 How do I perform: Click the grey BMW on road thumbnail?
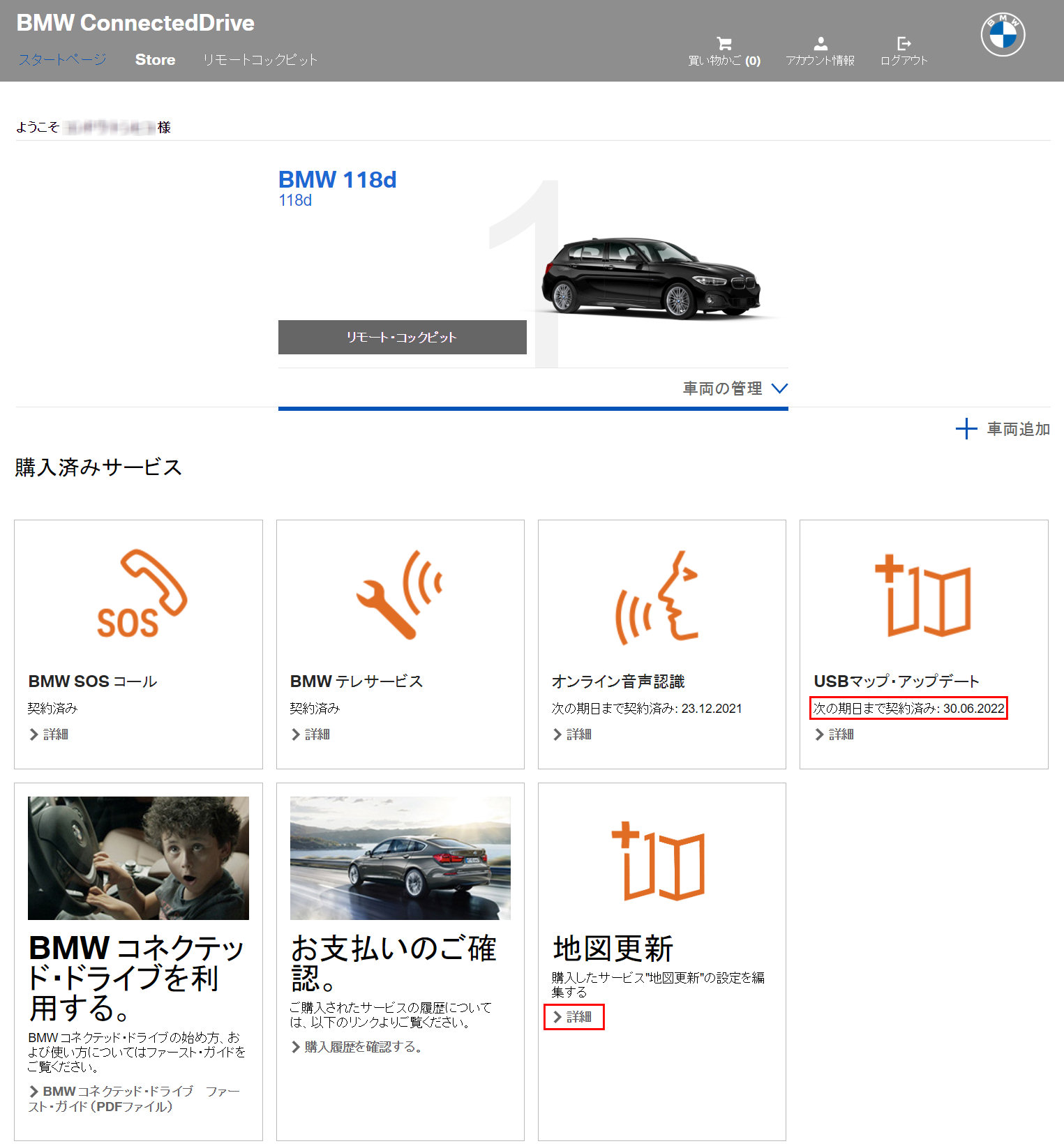click(x=400, y=858)
